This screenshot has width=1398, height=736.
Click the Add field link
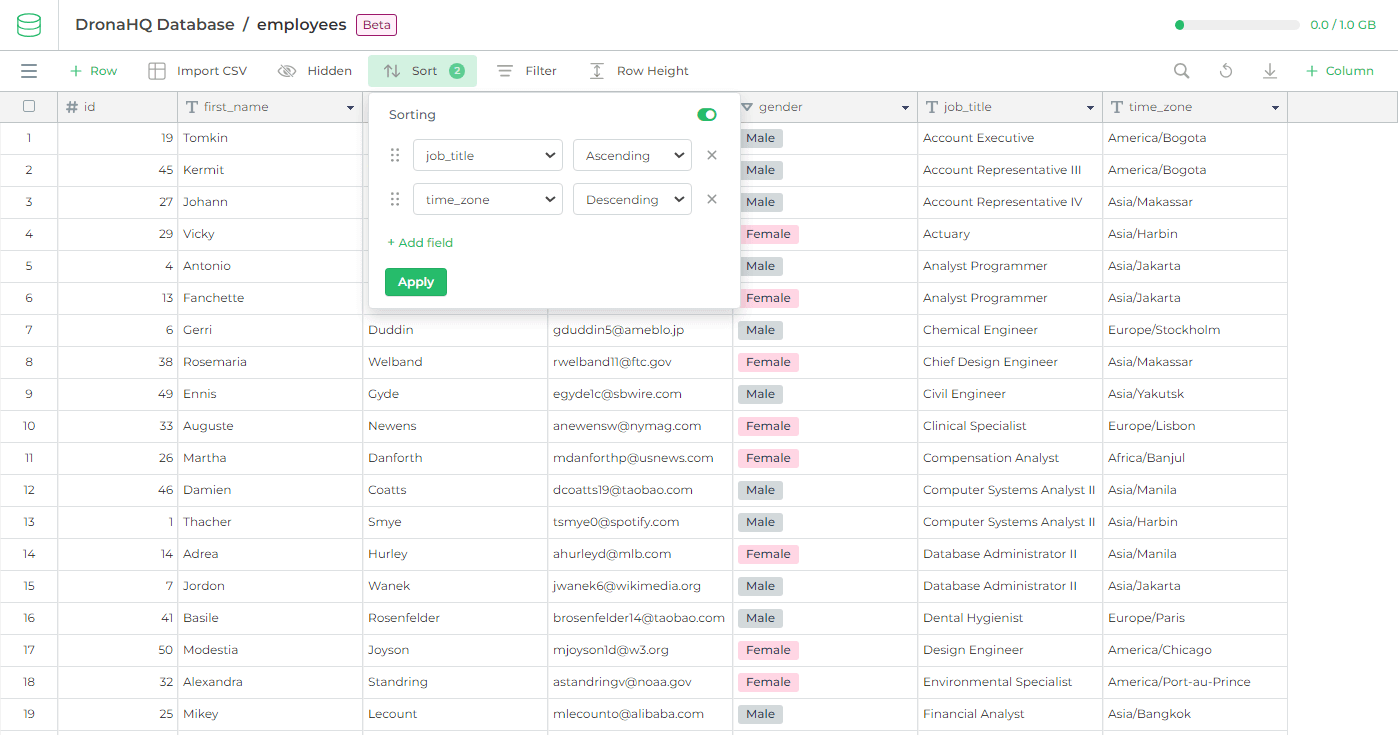pyautogui.click(x=420, y=243)
